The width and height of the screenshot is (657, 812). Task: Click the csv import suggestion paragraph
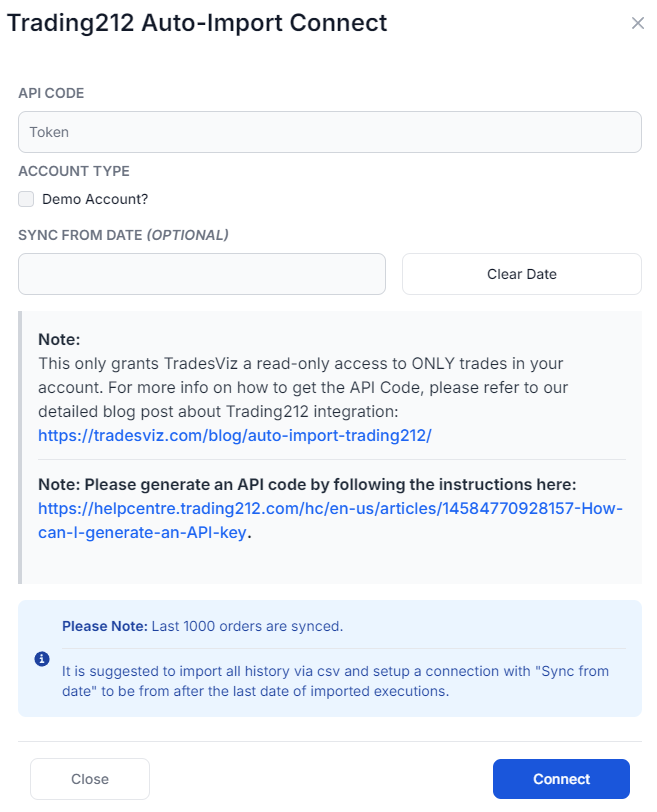coord(335,681)
